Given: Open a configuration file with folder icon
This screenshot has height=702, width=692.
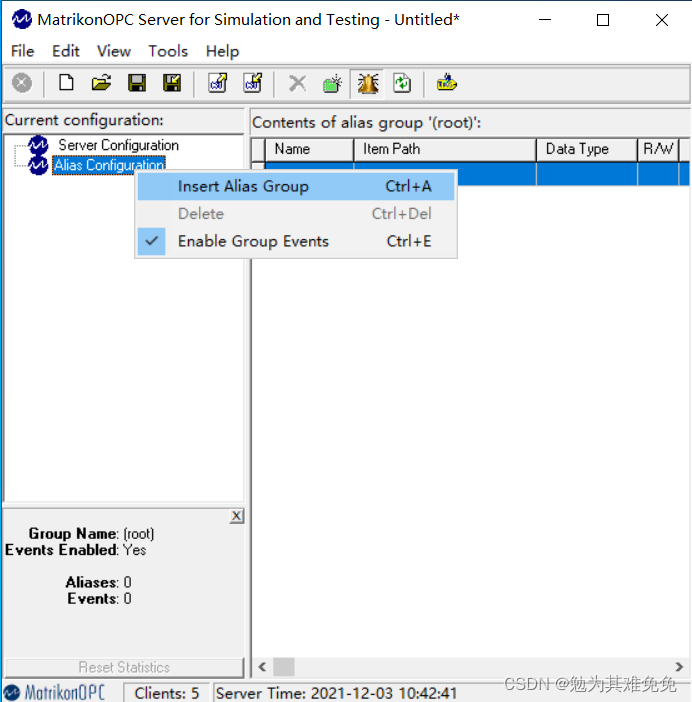Looking at the screenshot, I should point(101,83).
